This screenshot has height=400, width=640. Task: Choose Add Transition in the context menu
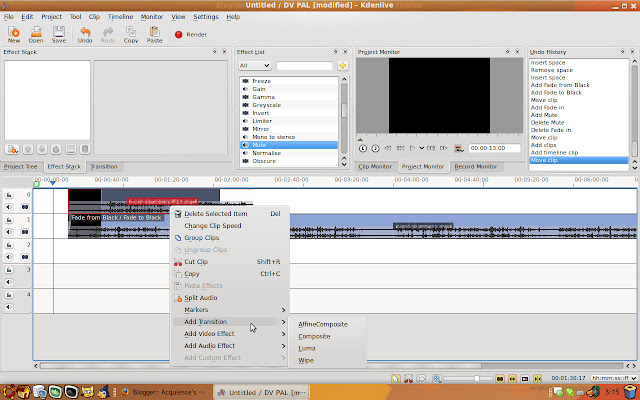click(230, 322)
